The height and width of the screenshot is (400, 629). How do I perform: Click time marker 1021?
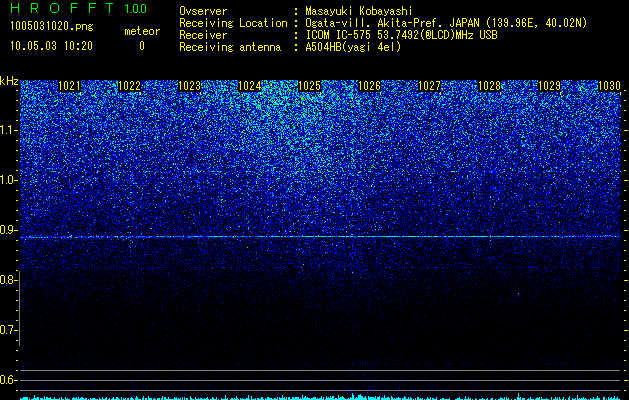tap(69, 86)
